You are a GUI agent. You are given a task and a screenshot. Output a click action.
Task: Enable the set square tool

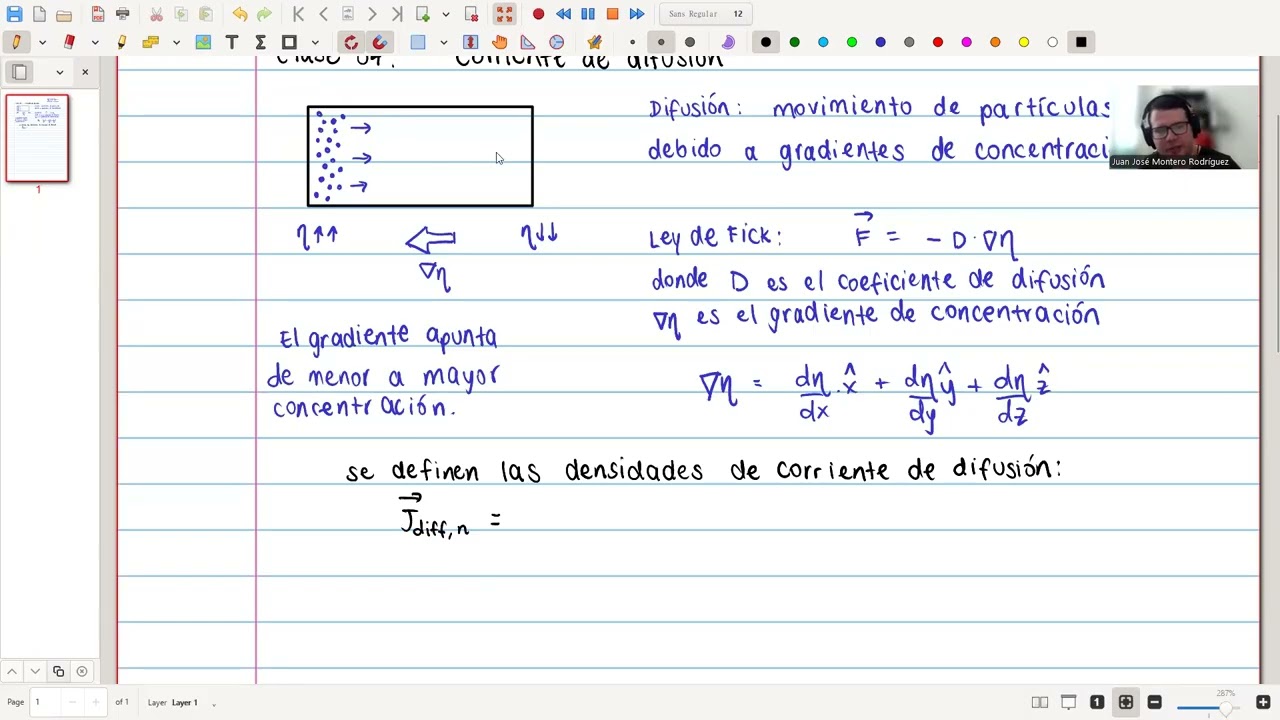pyautogui.click(x=528, y=42)
